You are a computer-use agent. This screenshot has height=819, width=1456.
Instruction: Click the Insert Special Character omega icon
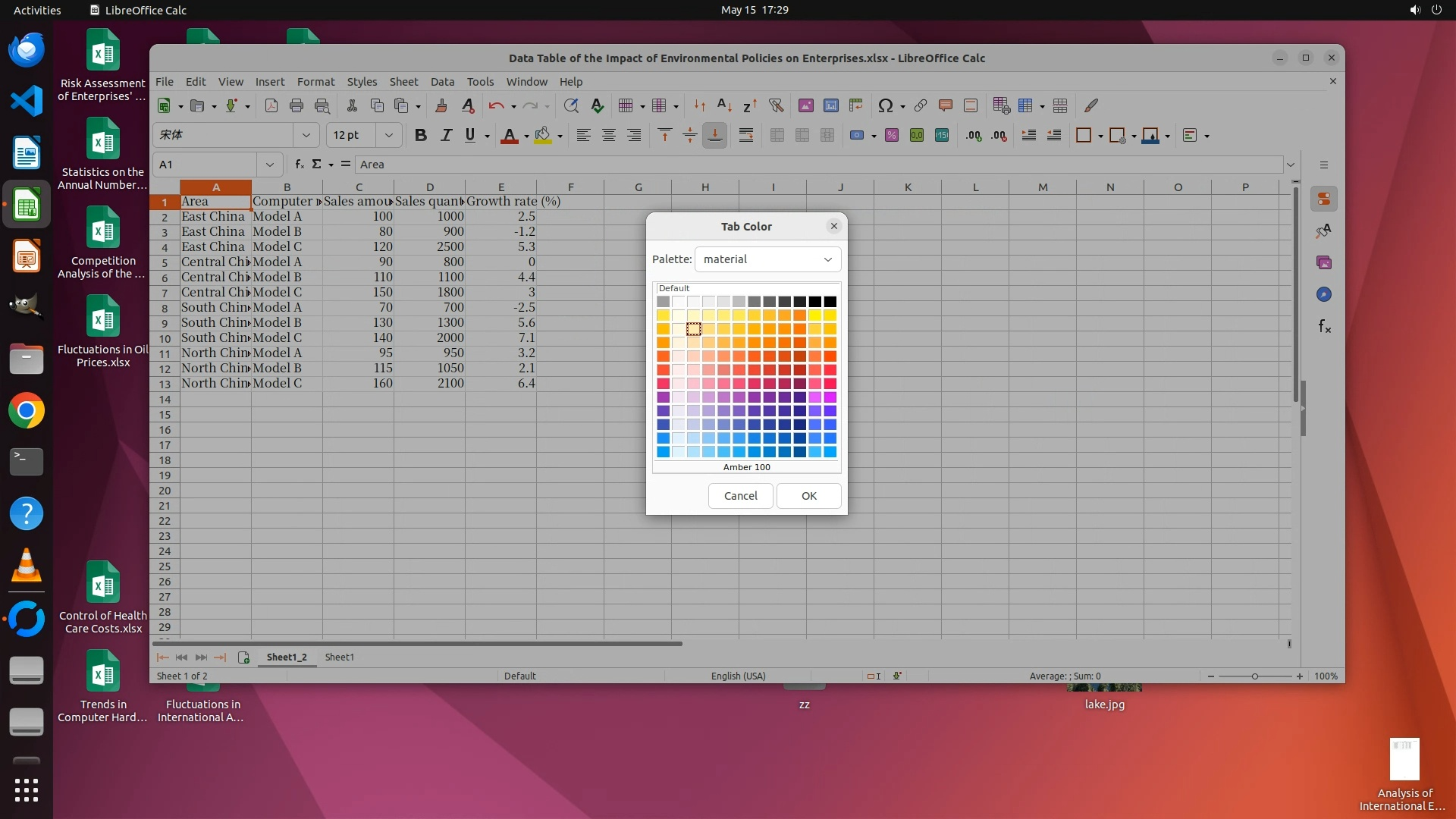point(884,105)
